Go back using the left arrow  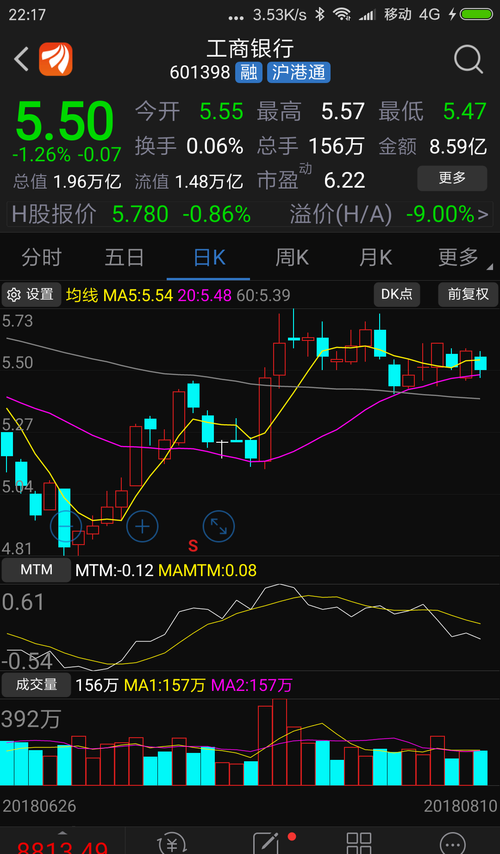(21, 59)
